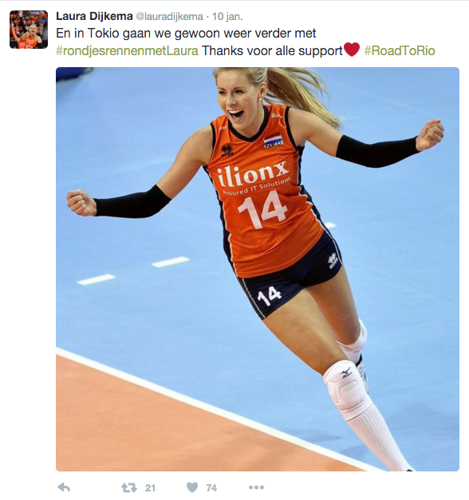Click the tweet text line about Tokio
Screen dimensions: 469x500
pyautogui.click(x=186, y=33)
